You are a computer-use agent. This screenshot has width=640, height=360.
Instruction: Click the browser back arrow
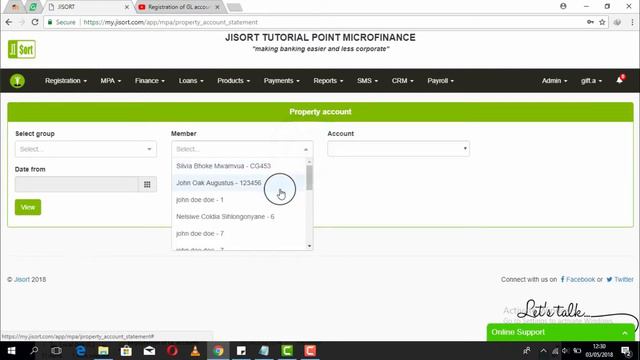point(9,22)
